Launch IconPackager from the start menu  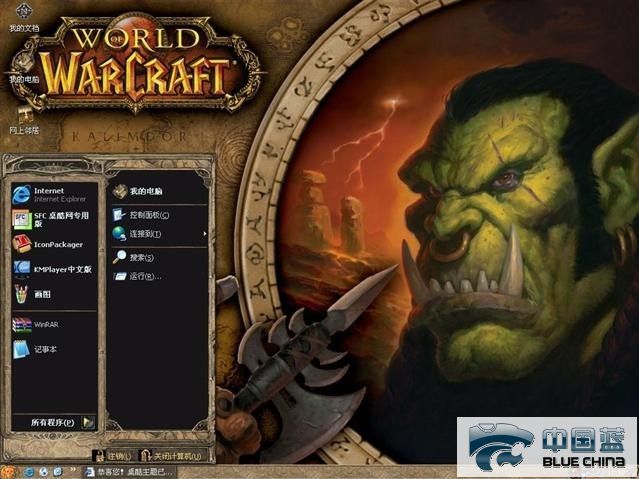click(x=54, y=244)
